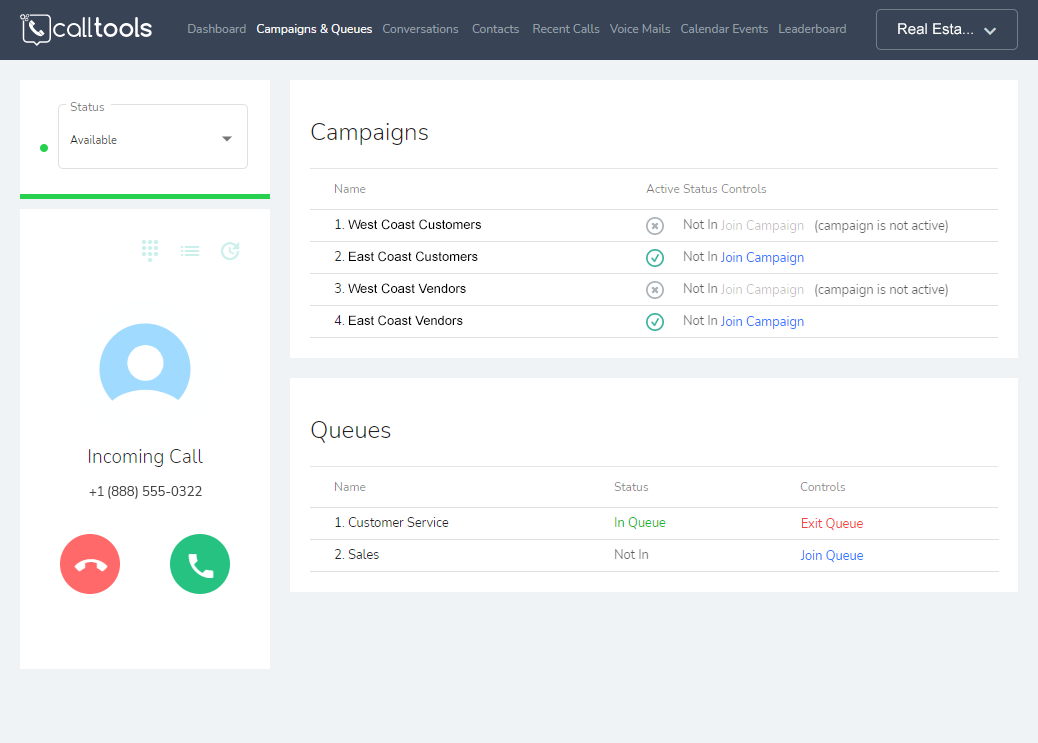The width and height of the screenshot is (1038, 743).
Task: Open the dialpad keypad
Action: tap(150, 251)
